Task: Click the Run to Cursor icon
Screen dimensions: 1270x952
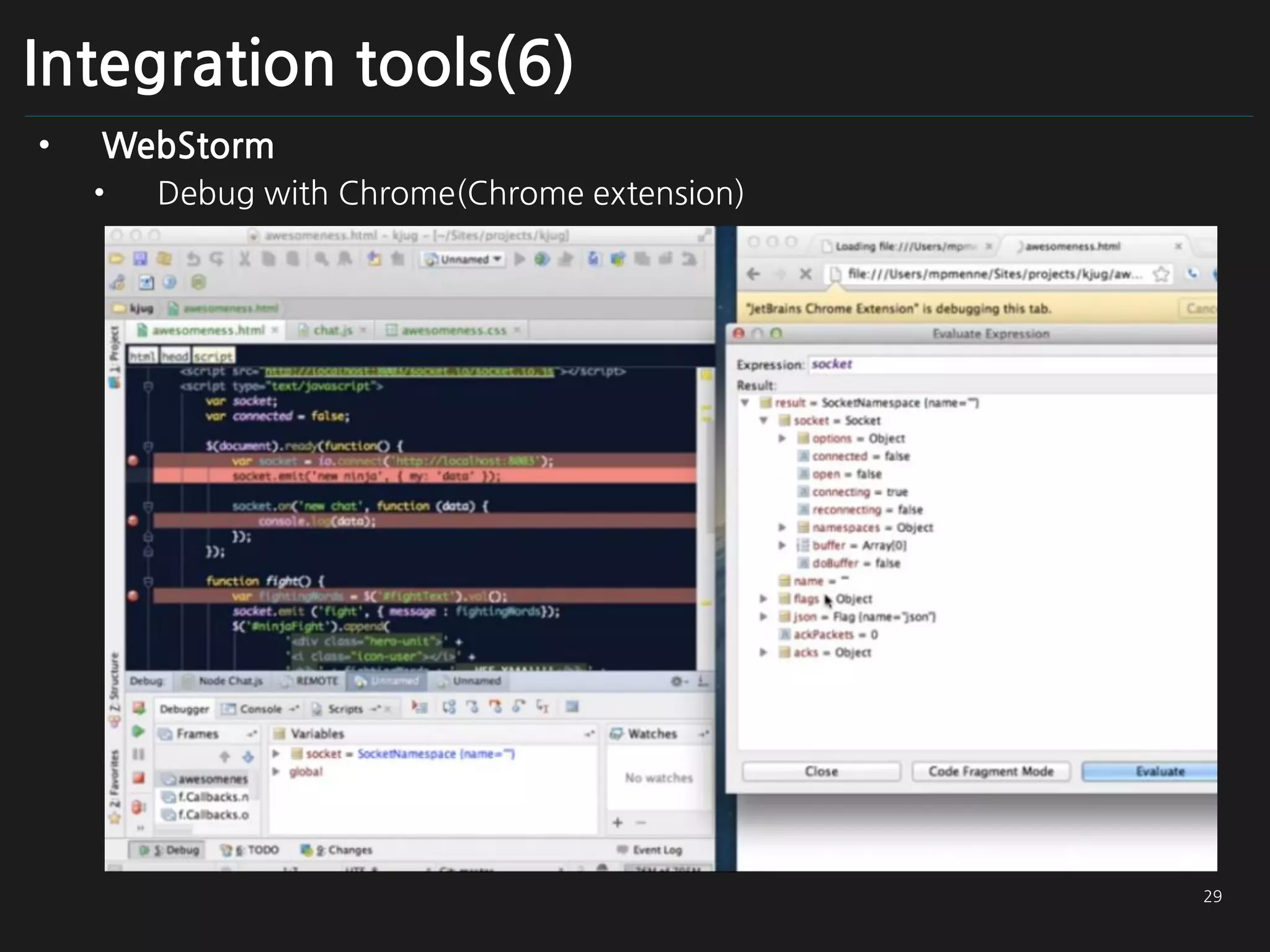Action: [x=543, y=707]
